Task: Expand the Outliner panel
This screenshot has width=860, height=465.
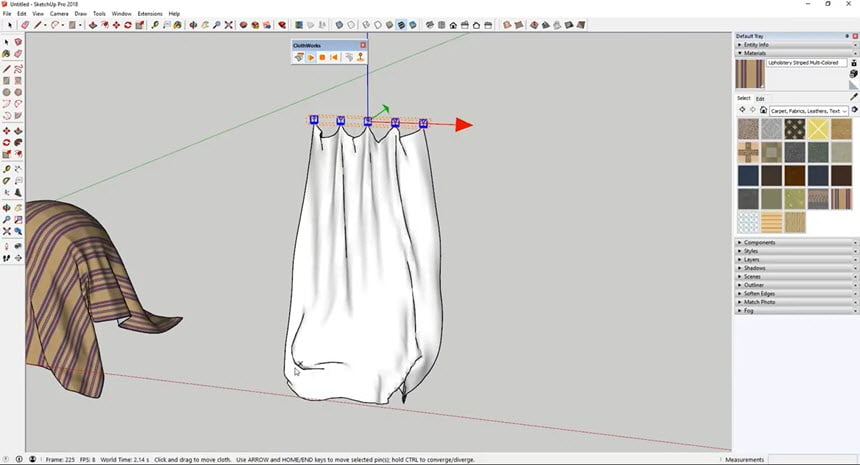Action: click(796, 285)
